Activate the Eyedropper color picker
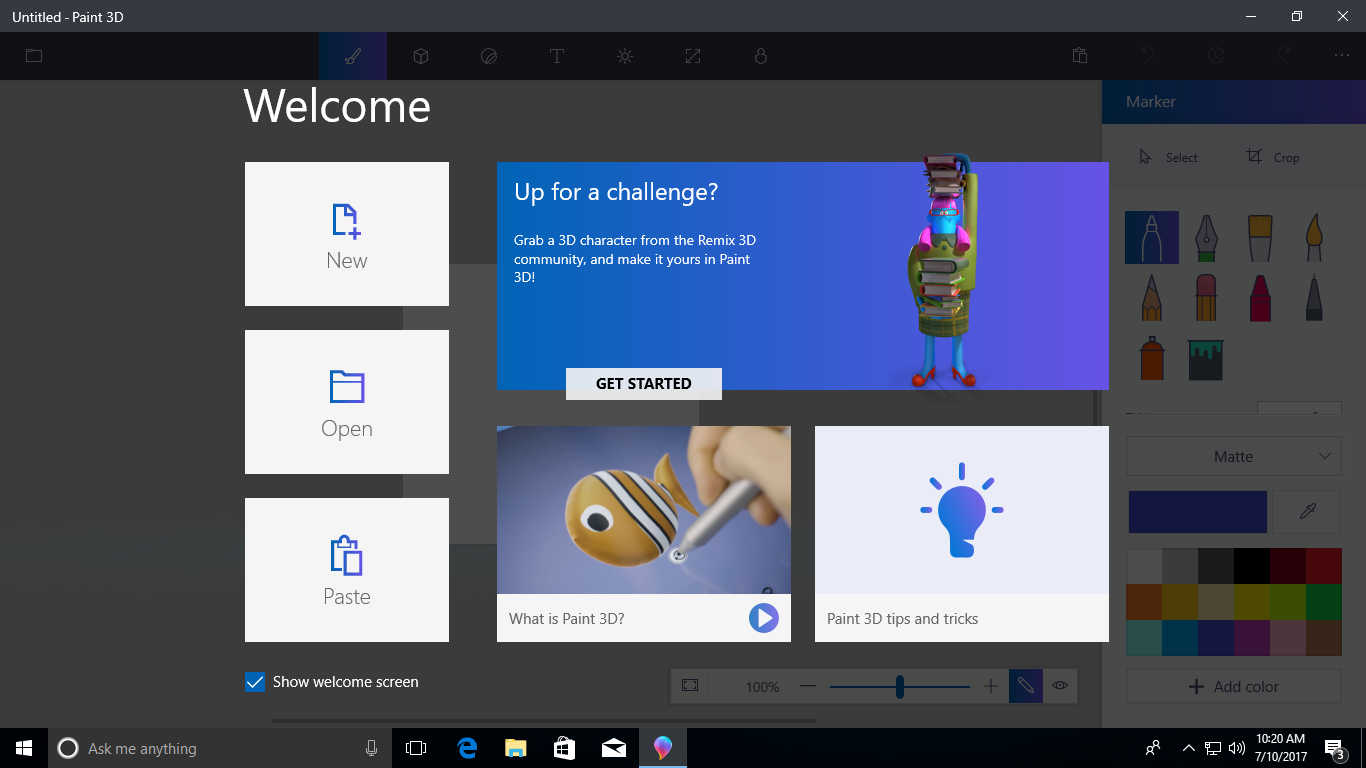The width and height of the screenshot is (1366, 768). pyautogui.click(x=1307, y=511)
